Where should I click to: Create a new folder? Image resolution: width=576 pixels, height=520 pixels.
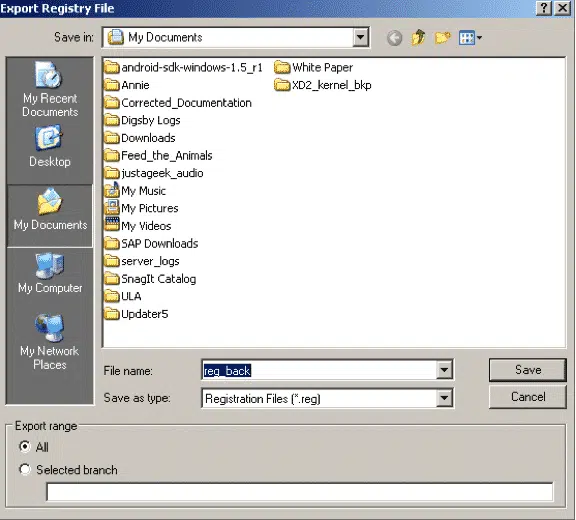coord(442,37)
